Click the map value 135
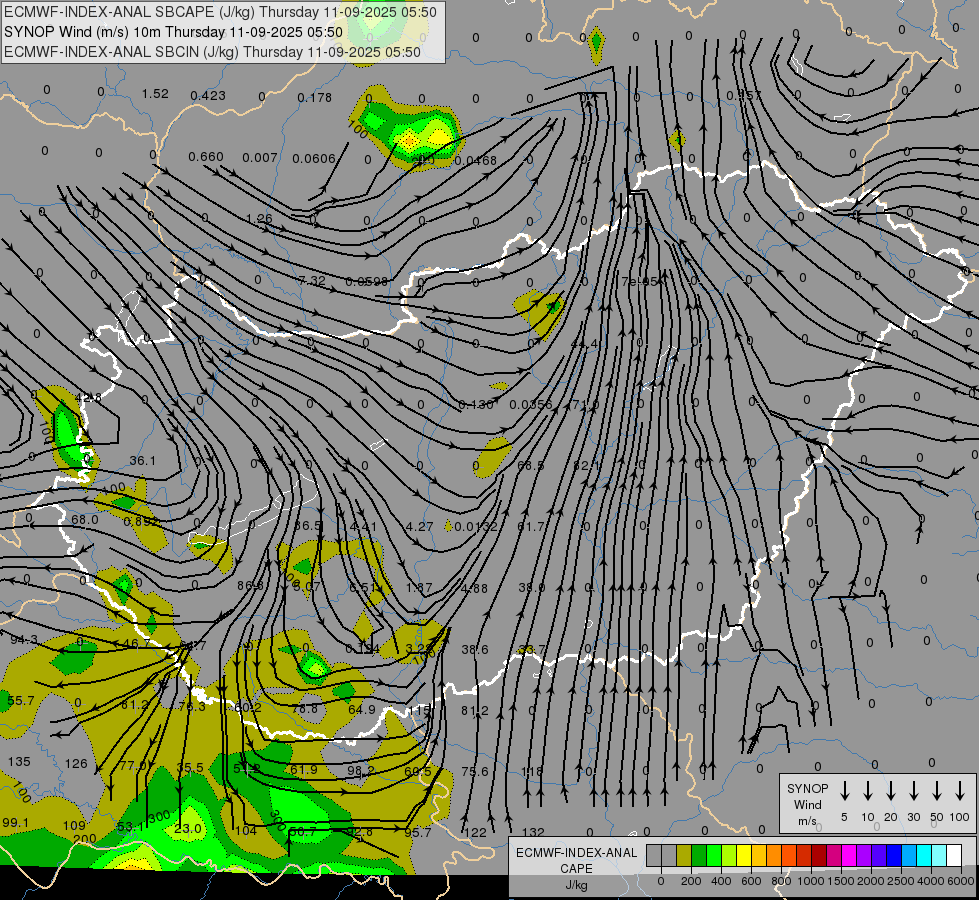Screen dimensions: 979x900 coord(19,761)
